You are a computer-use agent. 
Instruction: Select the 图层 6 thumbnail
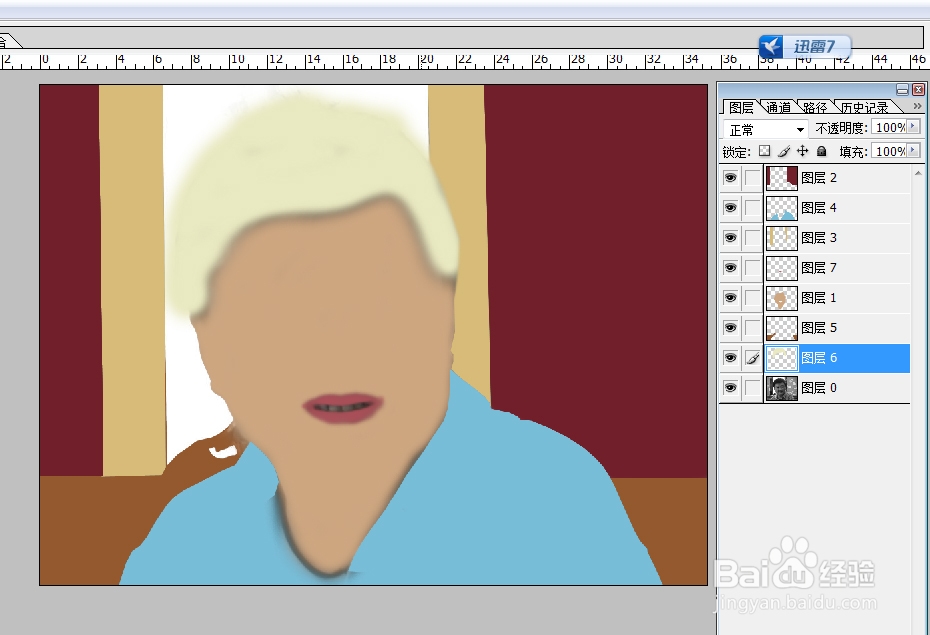(782, 358)
